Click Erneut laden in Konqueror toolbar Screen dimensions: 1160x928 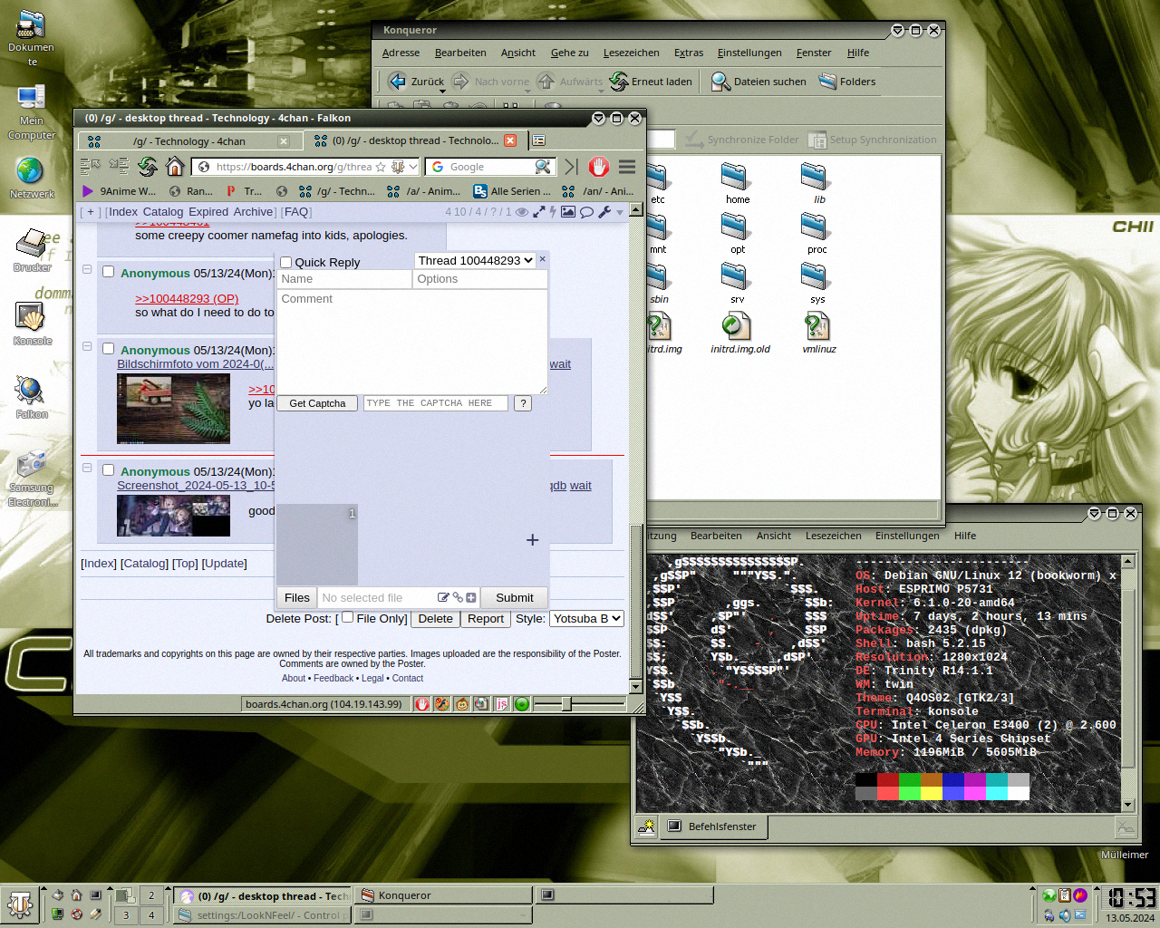coord(651,81)
